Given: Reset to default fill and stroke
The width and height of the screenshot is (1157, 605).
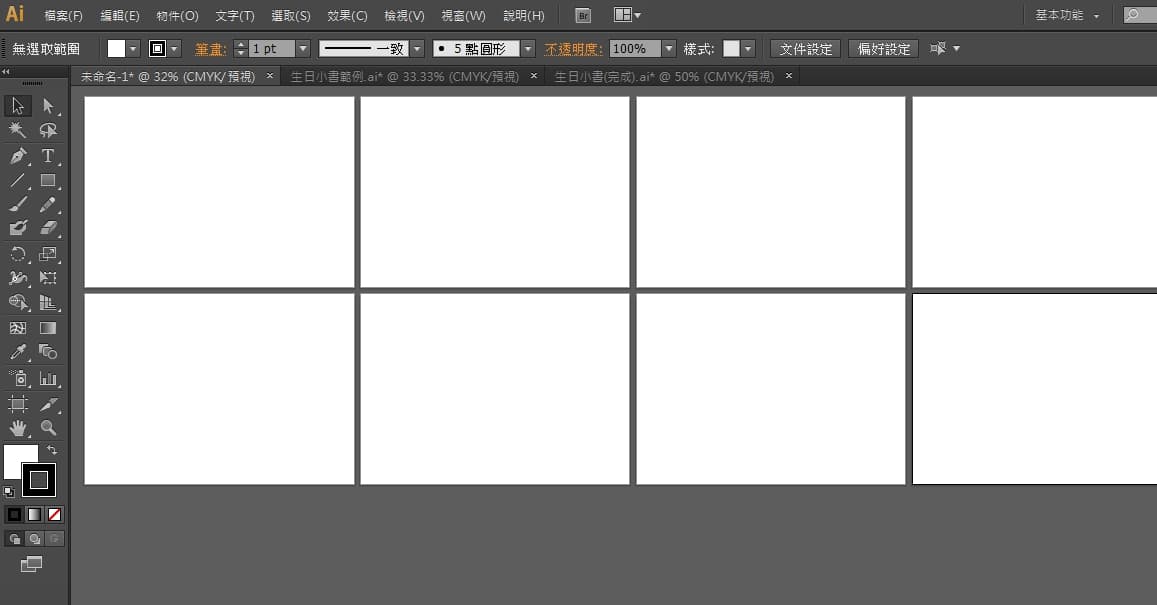Looking at the screenshot, I should pos(9,491).
